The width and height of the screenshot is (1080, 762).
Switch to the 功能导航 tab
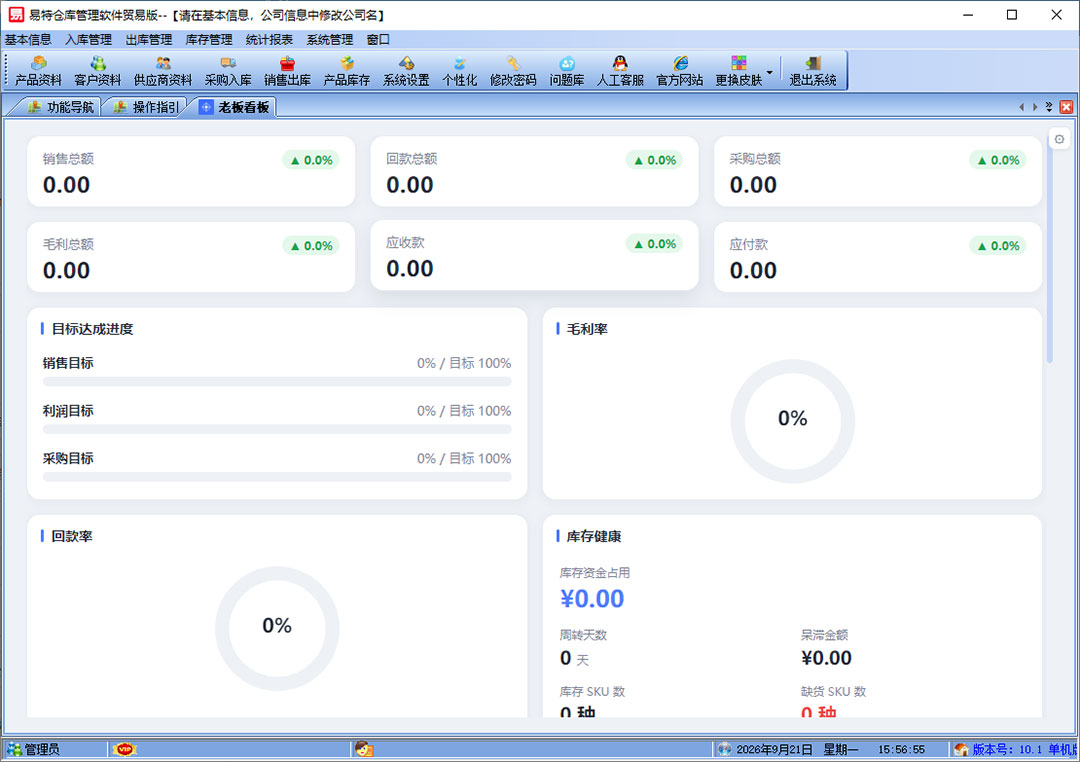[x=61, y=107]
